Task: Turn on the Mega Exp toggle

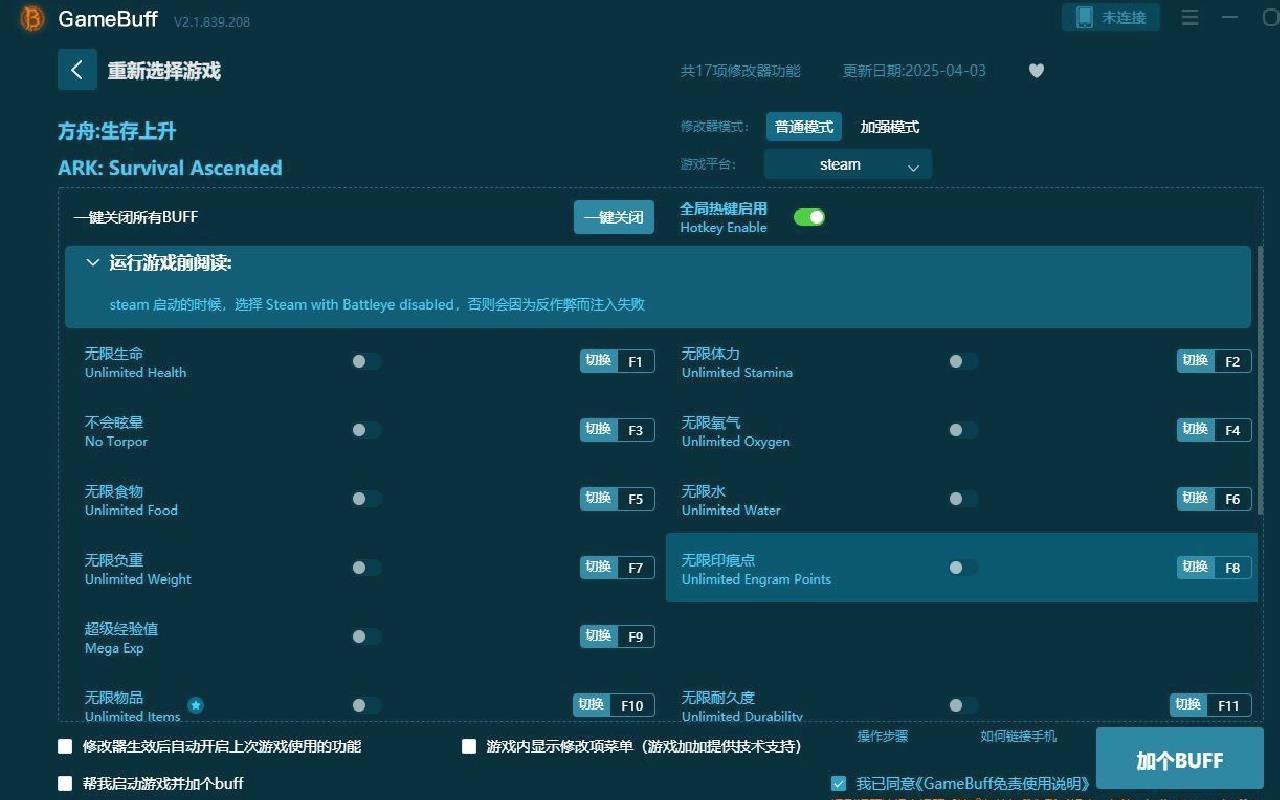Action: (366, 637)
